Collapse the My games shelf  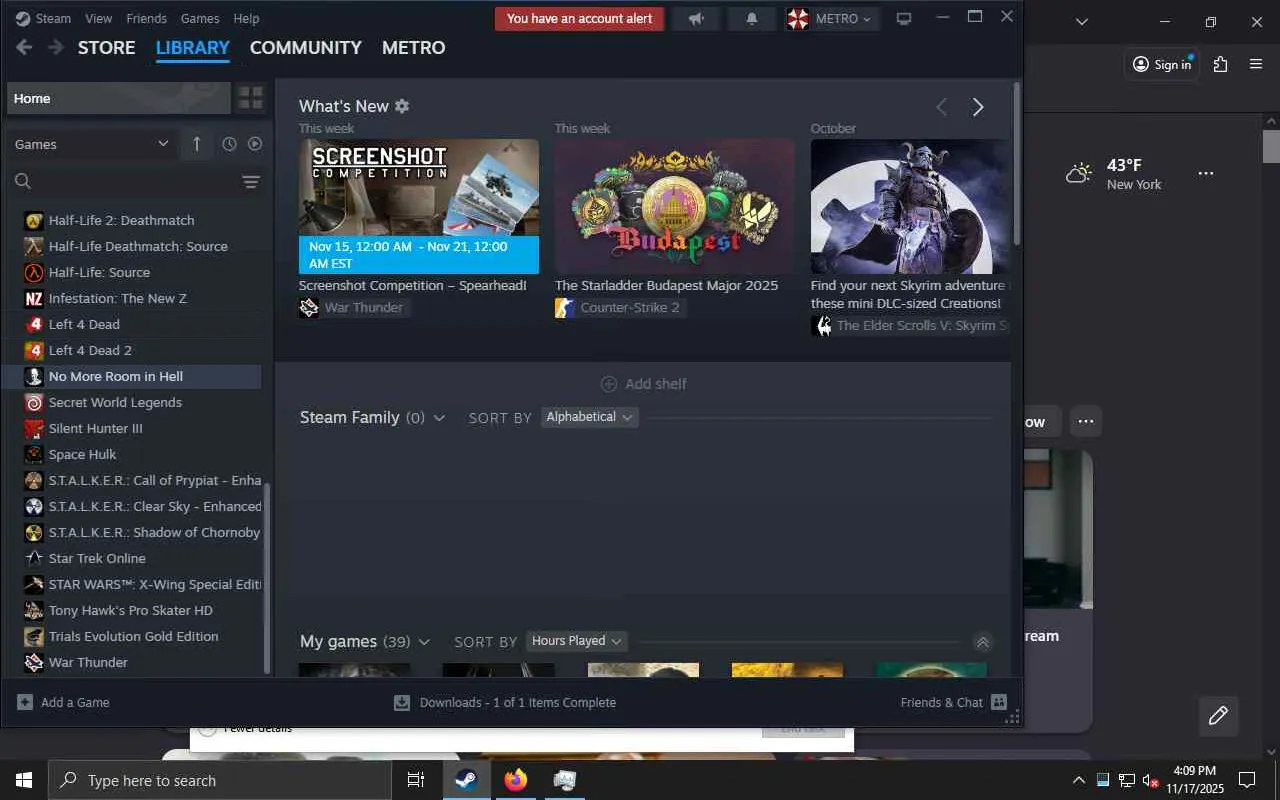click(982, 642)
